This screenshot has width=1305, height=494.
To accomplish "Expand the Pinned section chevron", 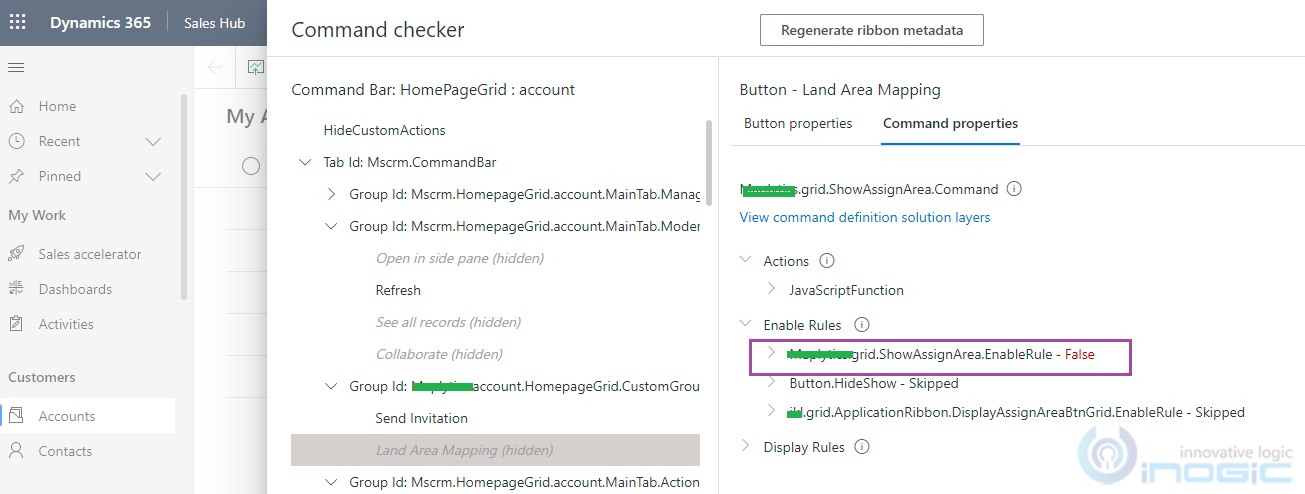I will [153, 176].
